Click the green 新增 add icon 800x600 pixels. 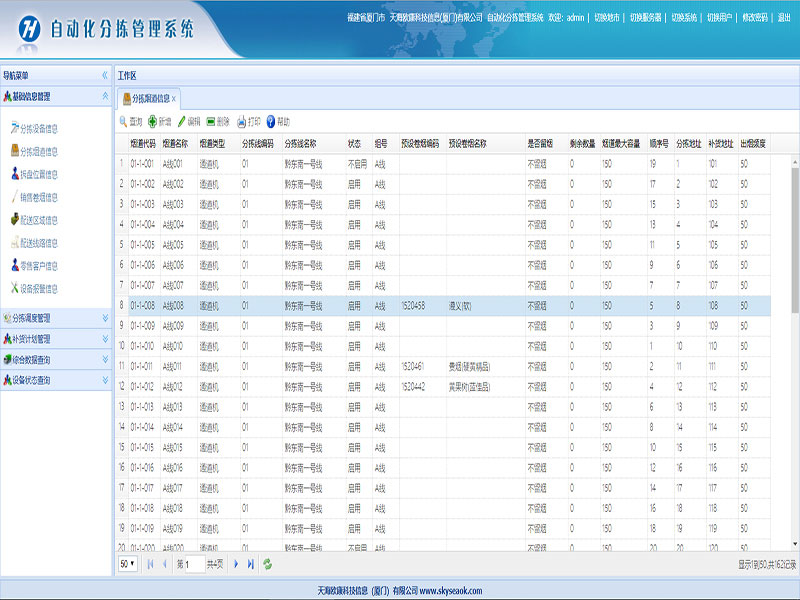click(x=153, y=121)
